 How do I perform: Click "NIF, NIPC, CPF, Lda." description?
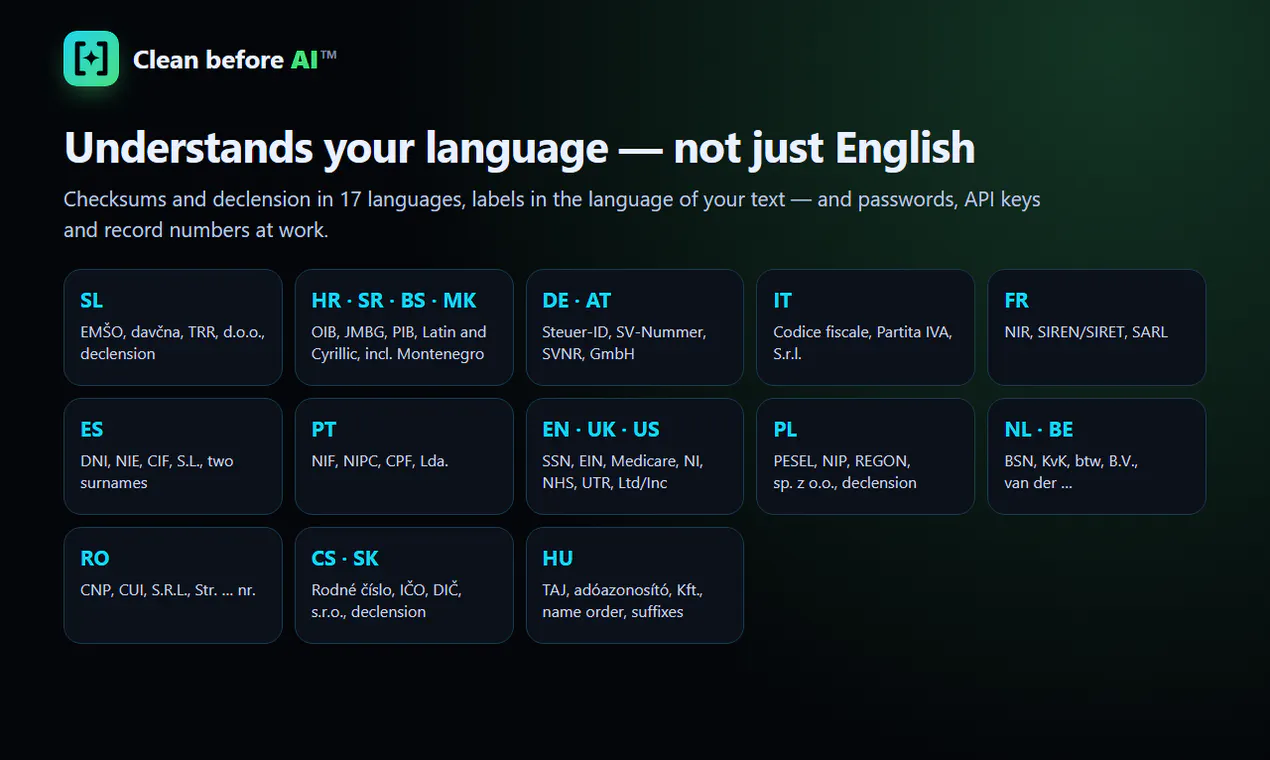(380, 461)
